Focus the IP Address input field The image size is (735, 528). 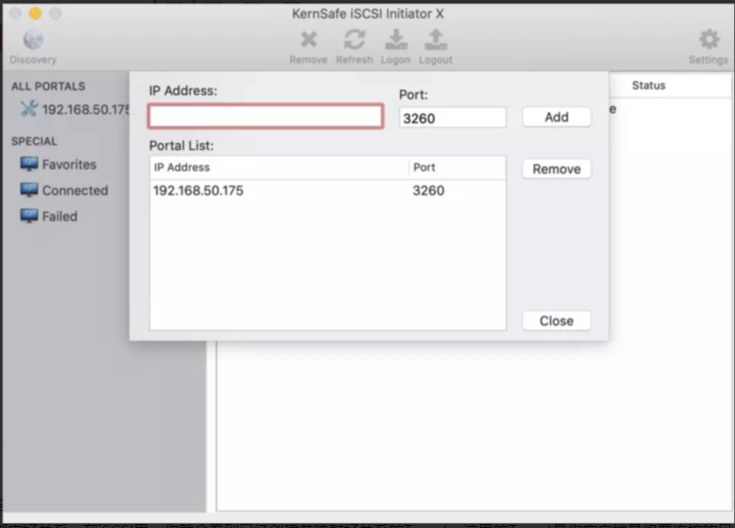tap(266, 116)
